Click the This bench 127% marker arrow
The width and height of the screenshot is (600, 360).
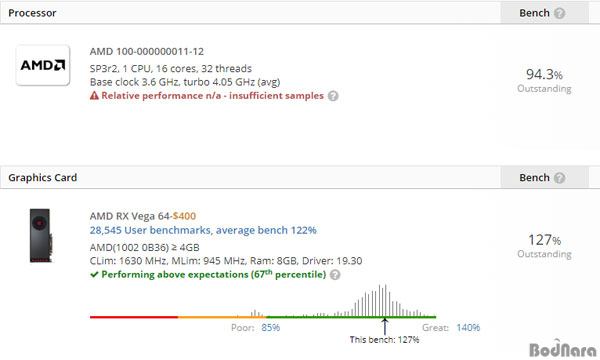coord(385,326)
